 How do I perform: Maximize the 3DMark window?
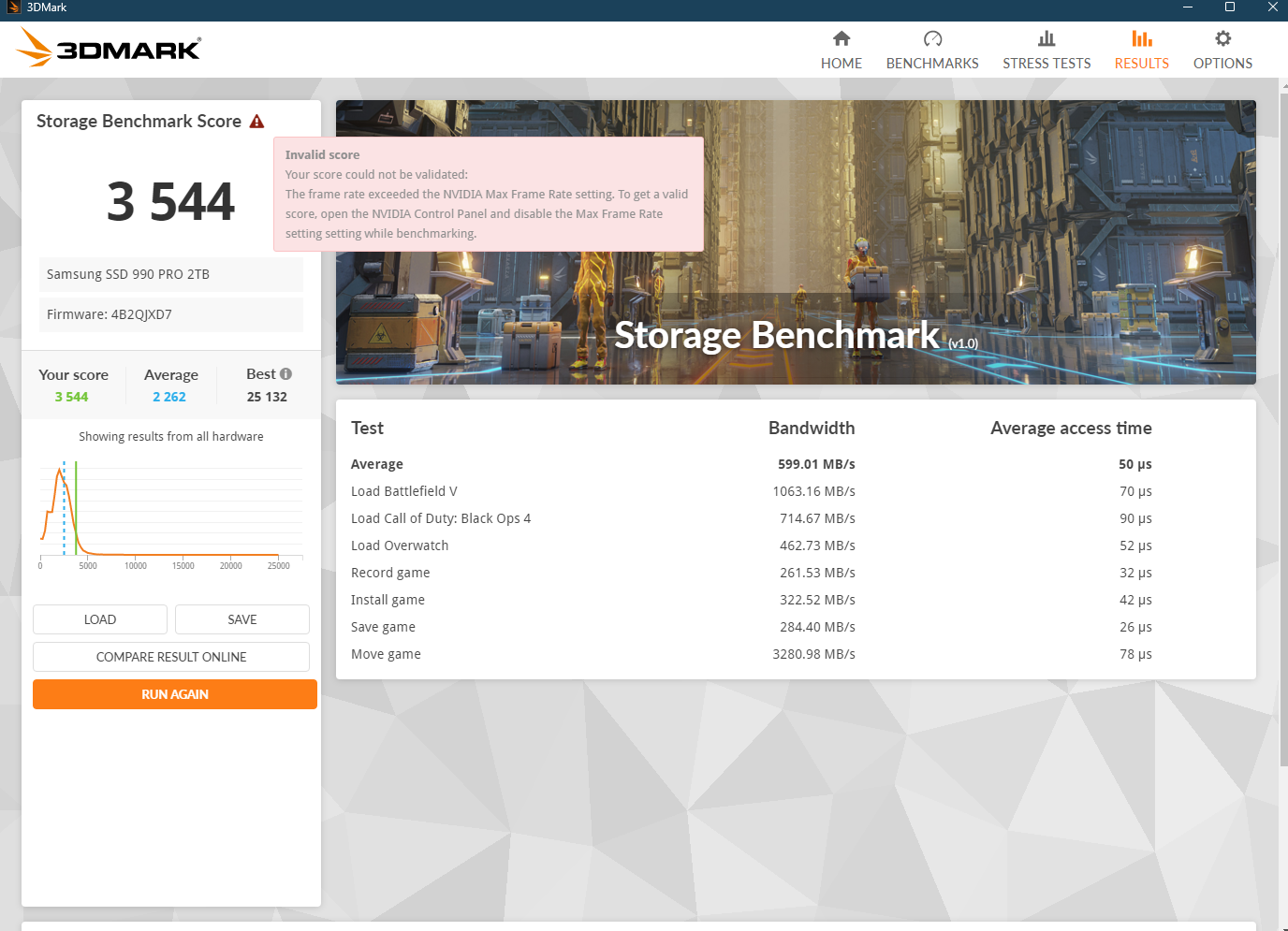click(x=1229, y=7)
